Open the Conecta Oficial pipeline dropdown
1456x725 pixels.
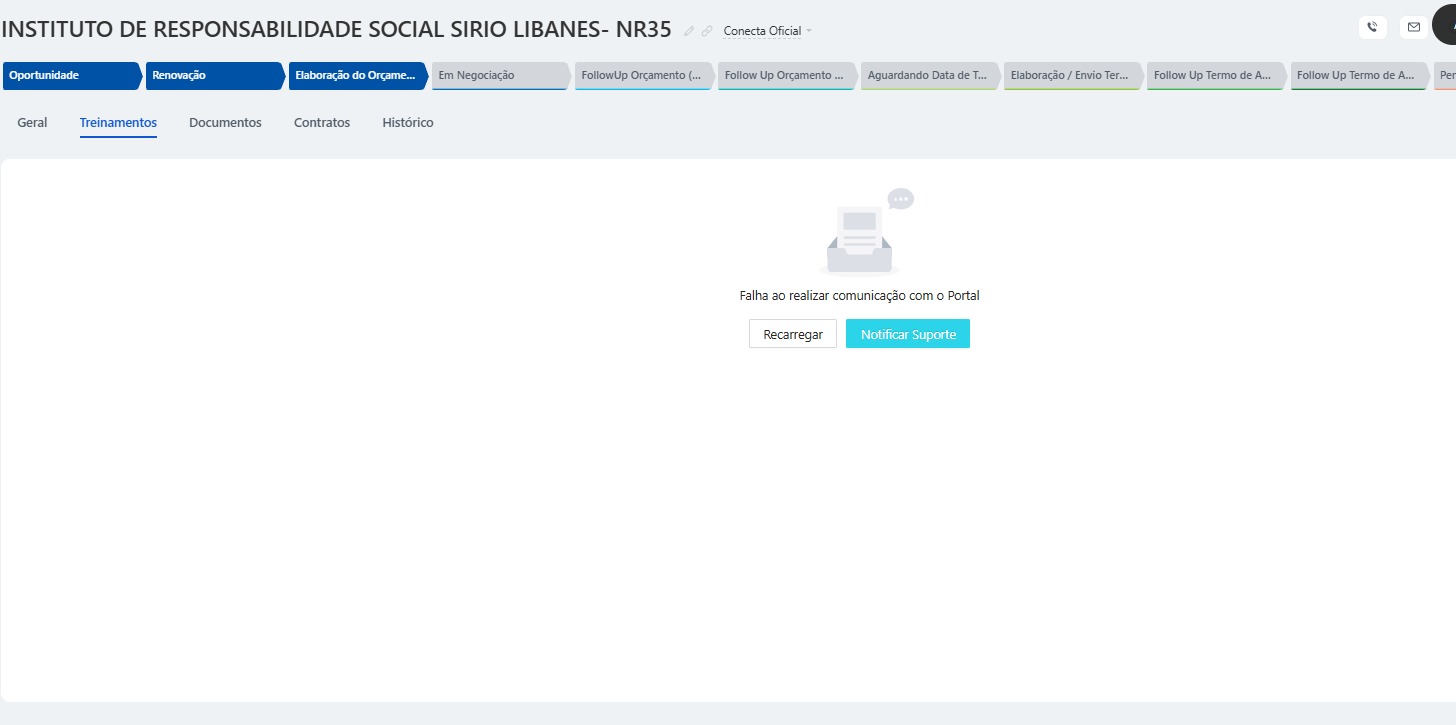[767, 31]
